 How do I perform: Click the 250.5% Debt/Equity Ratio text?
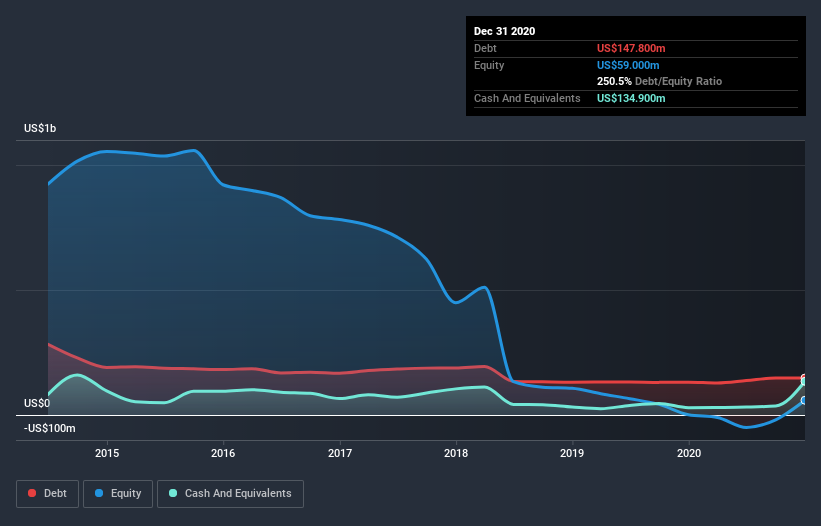point(659,81)
